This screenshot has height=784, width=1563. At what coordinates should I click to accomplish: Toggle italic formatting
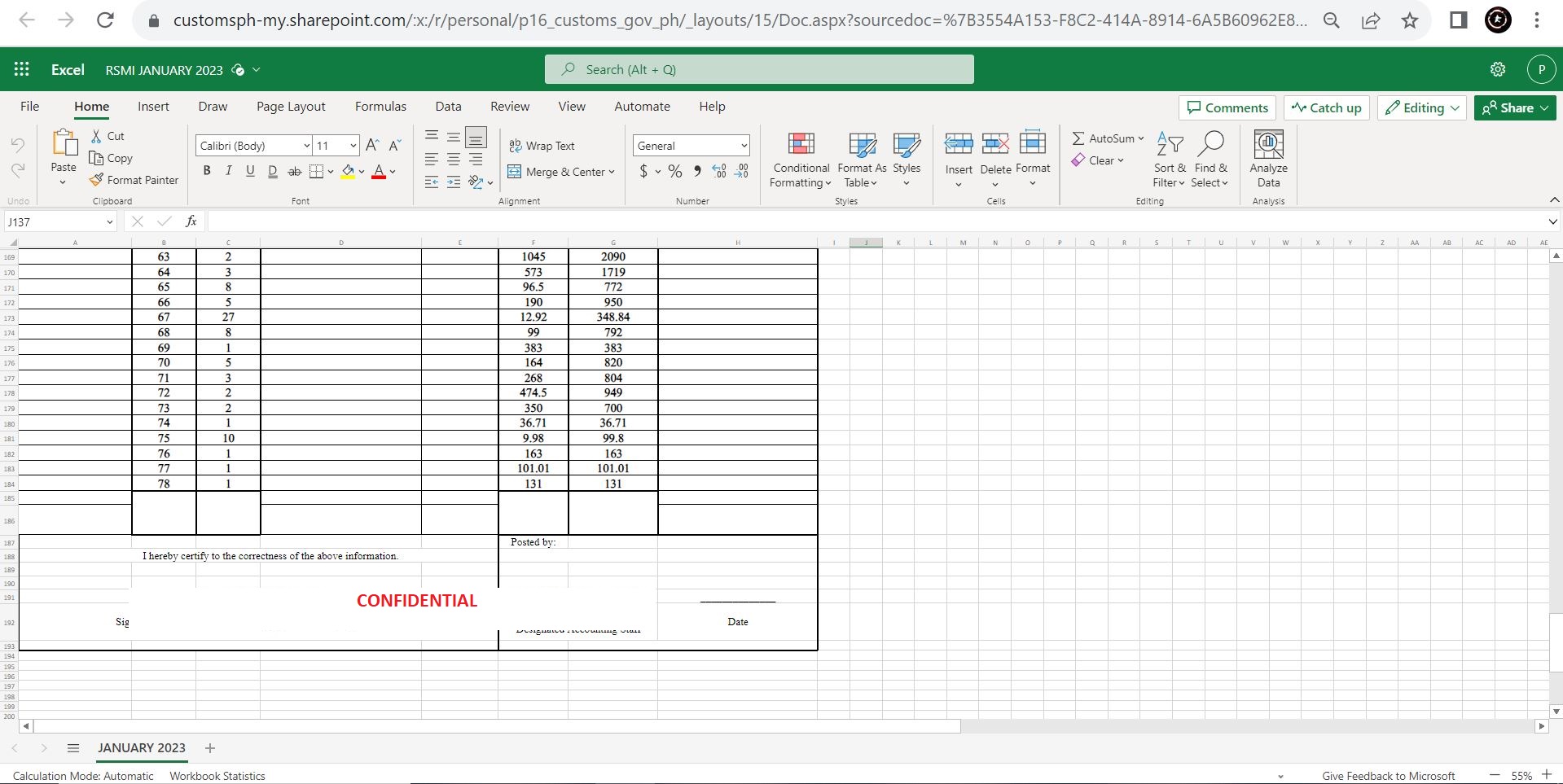(229, 171)
